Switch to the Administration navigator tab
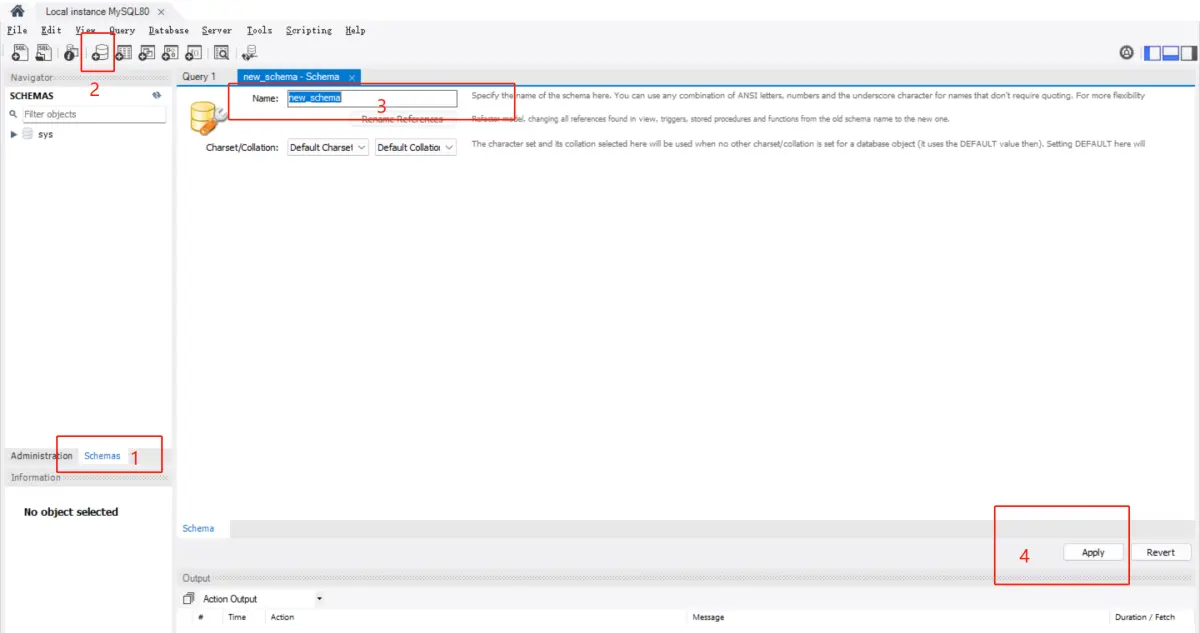Image resolution: width=1200 pixels, height=633 pixels. [x=41, y=456]
